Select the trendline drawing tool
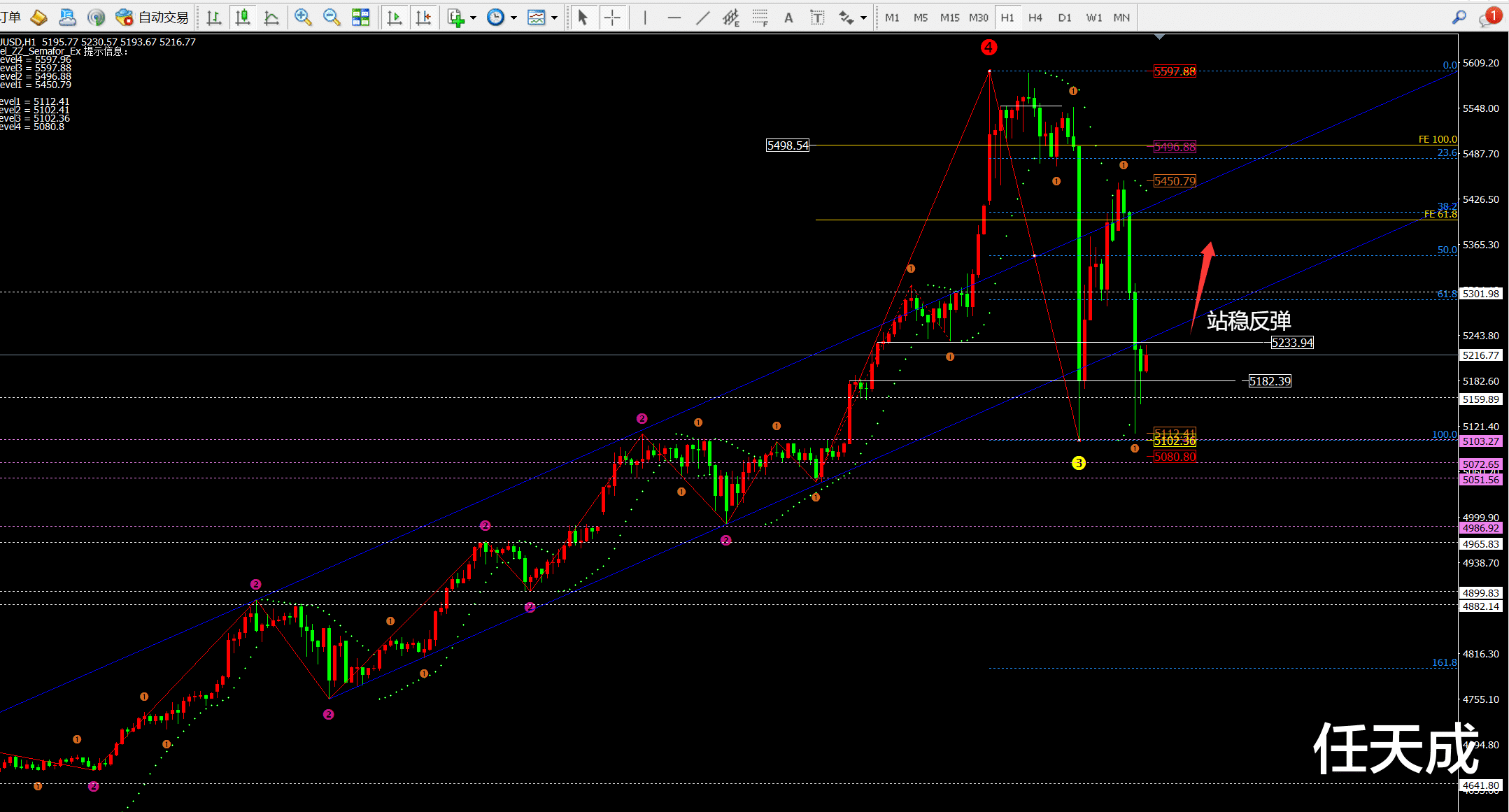The height and width of the screenshot is (812, 1509). [x=702, y=17]
